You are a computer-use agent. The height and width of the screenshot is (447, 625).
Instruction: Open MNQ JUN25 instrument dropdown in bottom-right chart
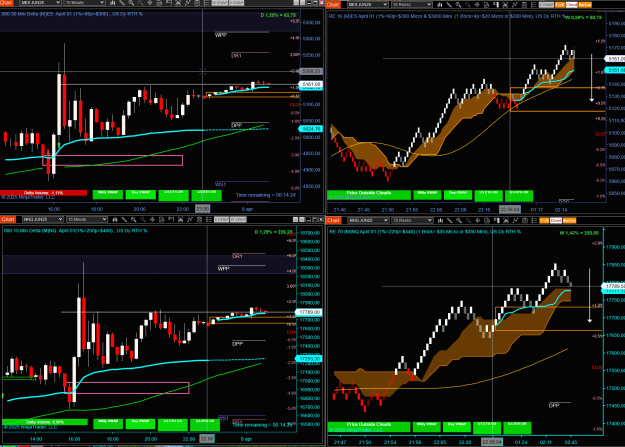(x=368, y=221)
